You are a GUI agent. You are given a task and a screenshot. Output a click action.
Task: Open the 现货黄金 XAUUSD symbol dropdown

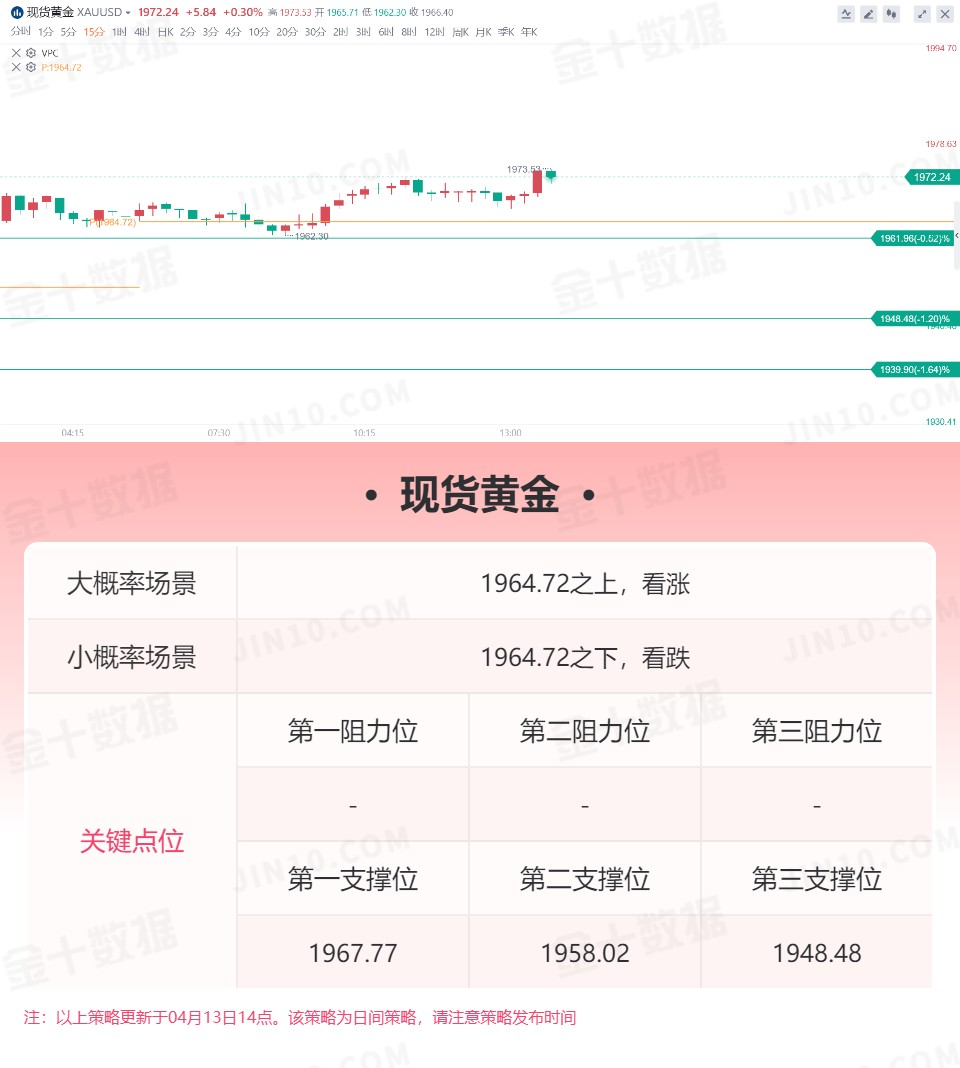click(128, 13)
